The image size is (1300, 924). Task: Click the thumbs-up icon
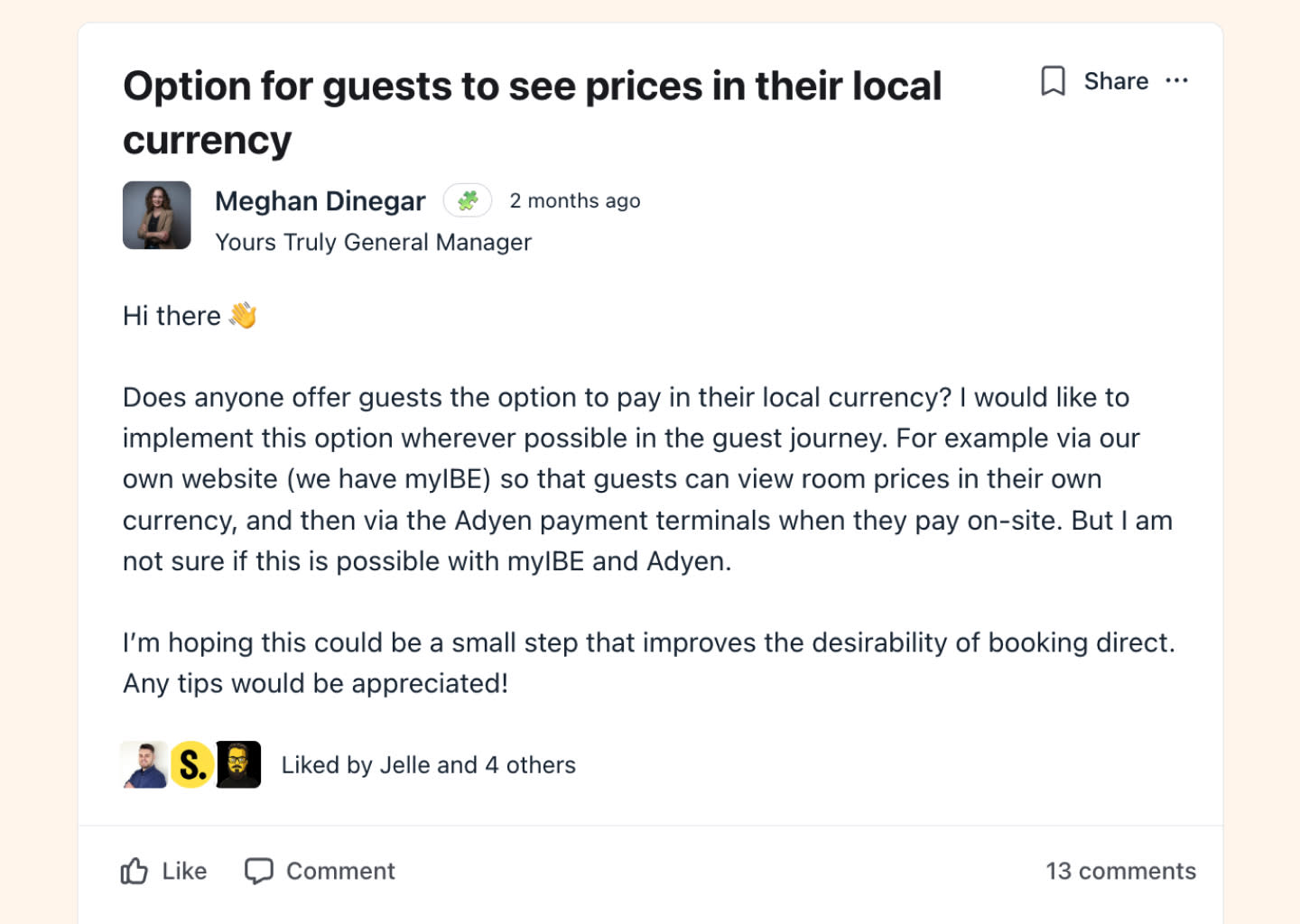135,871
